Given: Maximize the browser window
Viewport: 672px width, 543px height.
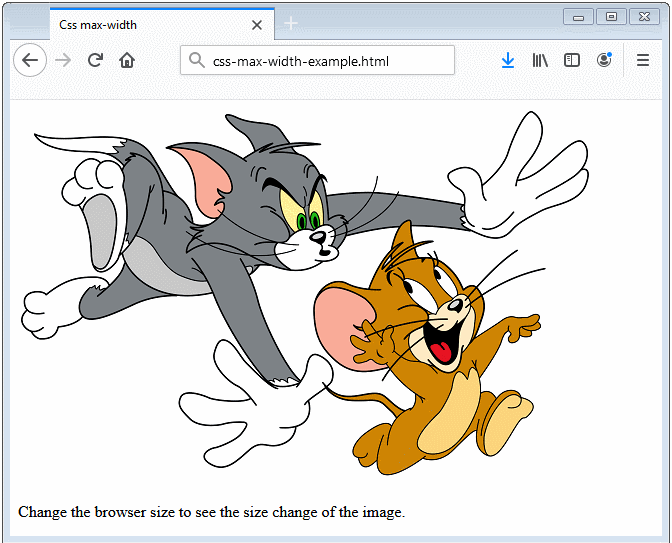Looking at the screenshot, I should point(611,17).
